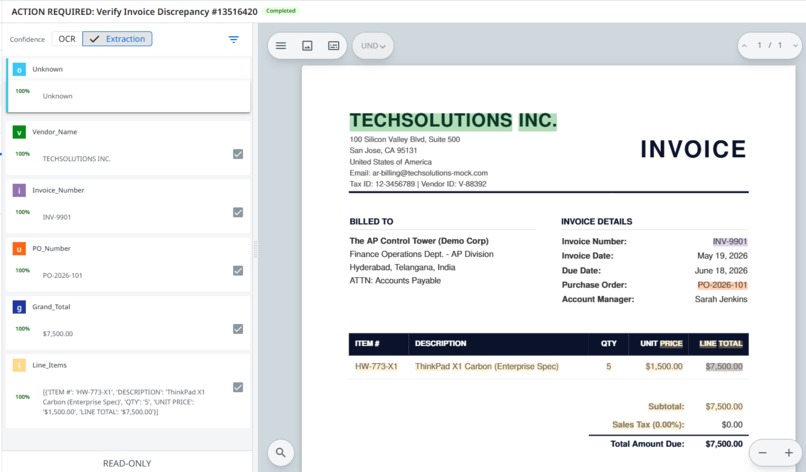
Task: Click the Total Amount Due value
Action: [724, 444]
